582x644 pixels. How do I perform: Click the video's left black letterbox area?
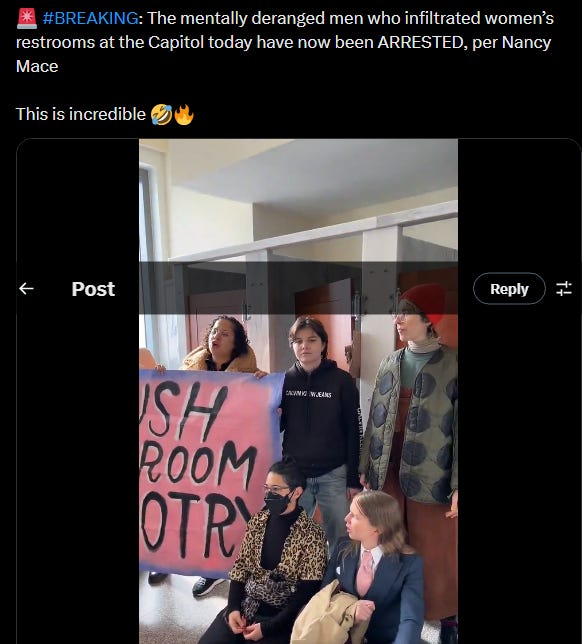tap(78, 452)
